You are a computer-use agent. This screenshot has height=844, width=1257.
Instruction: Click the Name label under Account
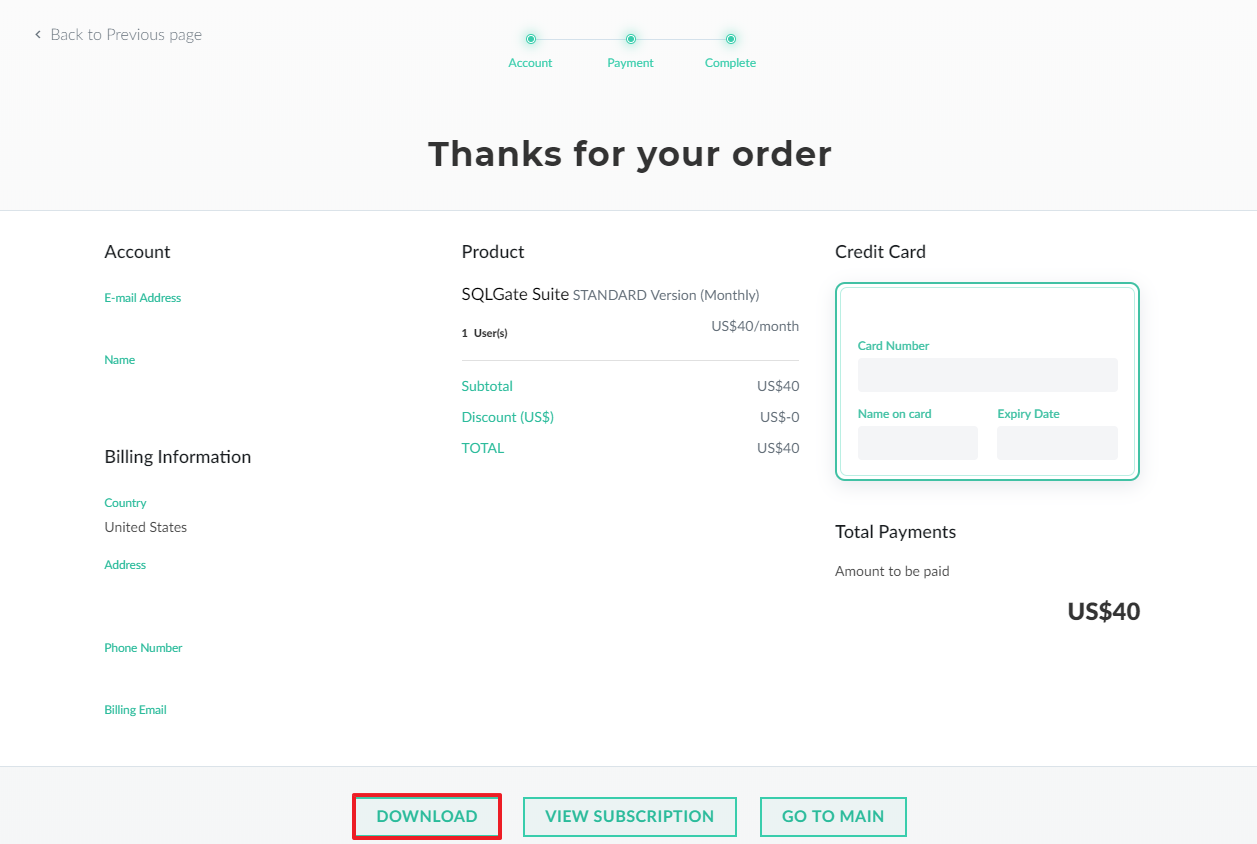120,360
